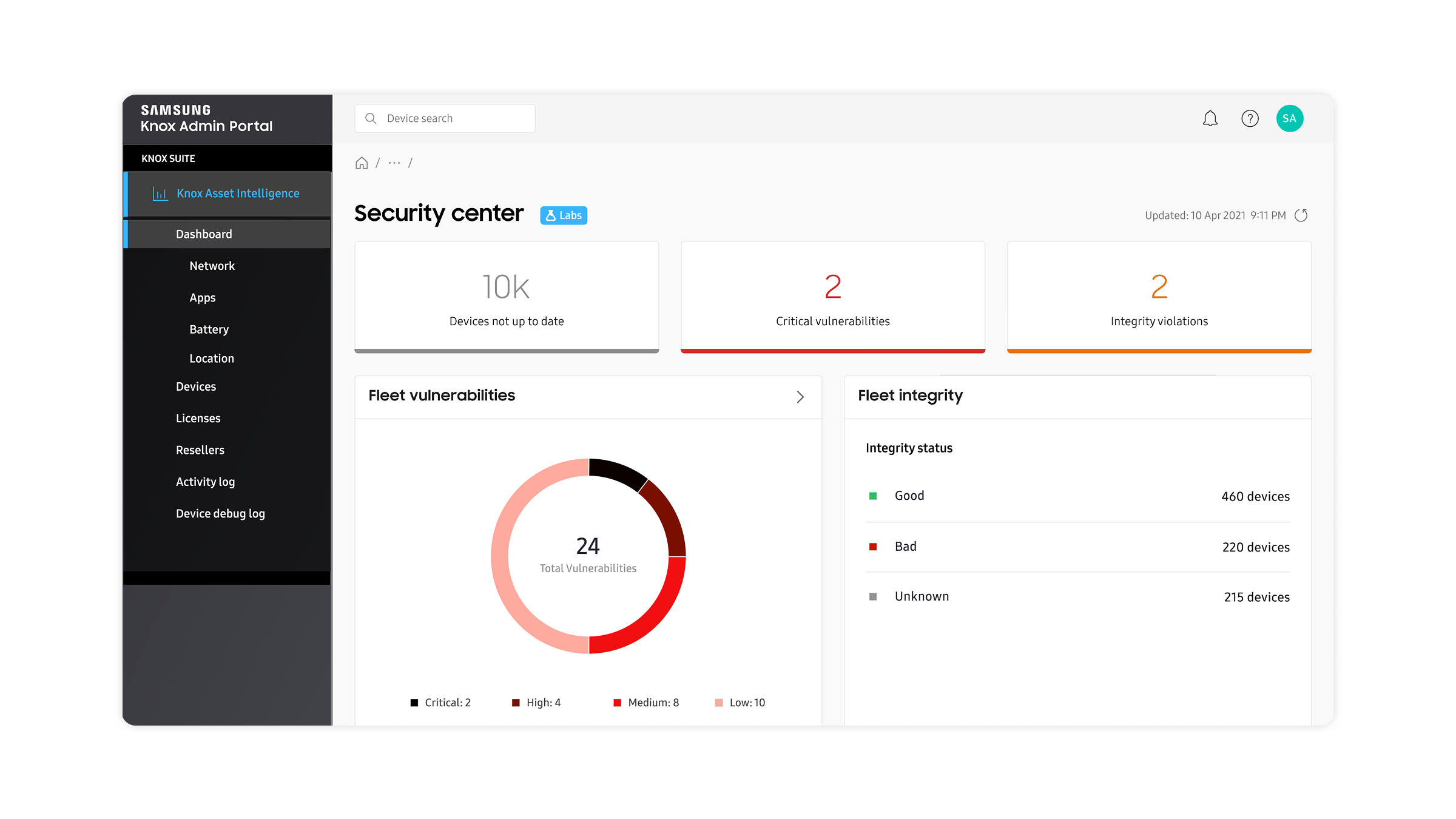
Task: Open the Critical vulnerabilities card
Action: [832, 297]
